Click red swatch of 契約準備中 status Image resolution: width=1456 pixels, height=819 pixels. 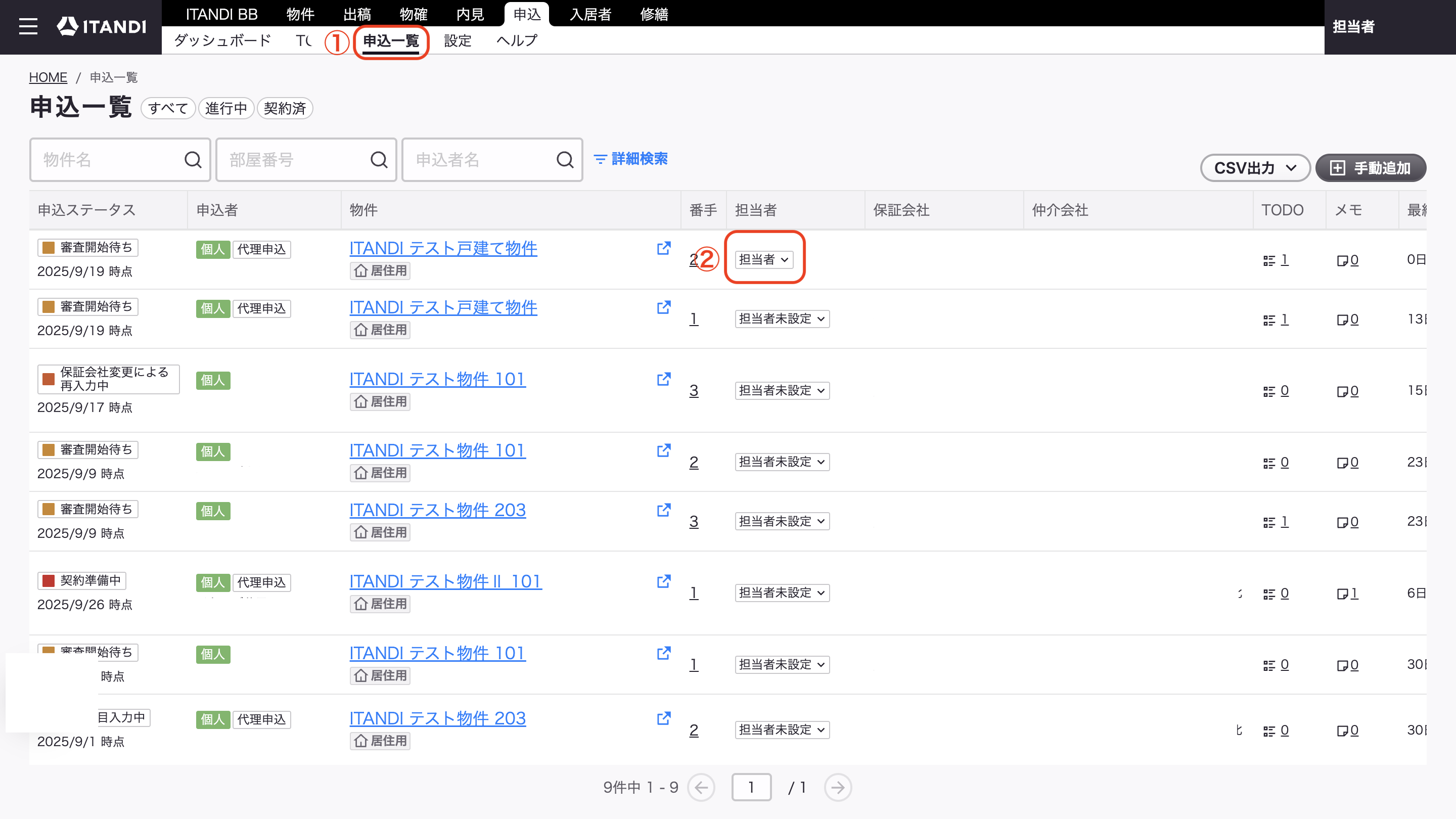49,580
